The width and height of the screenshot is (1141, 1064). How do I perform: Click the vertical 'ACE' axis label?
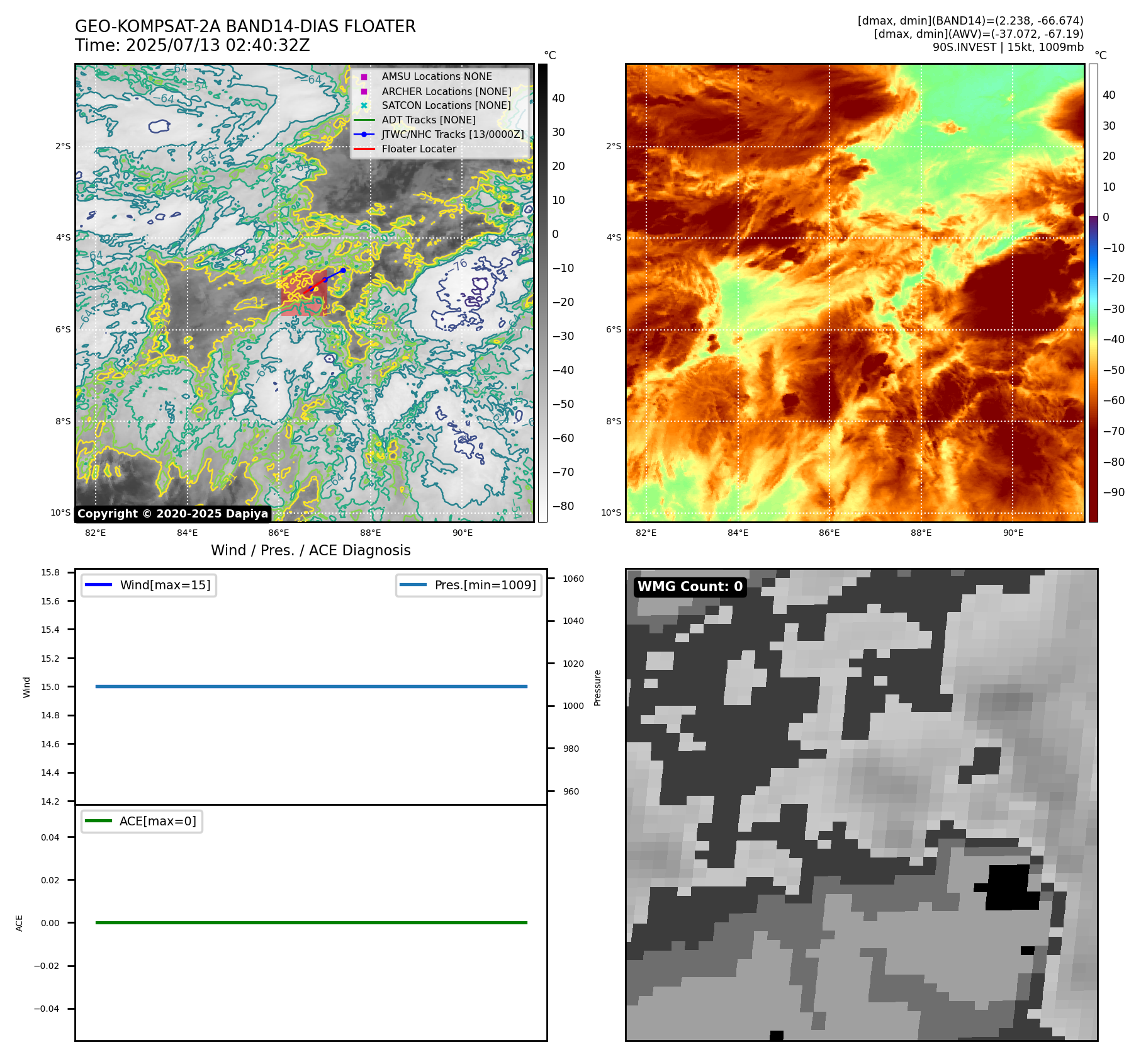pos(19,923)
